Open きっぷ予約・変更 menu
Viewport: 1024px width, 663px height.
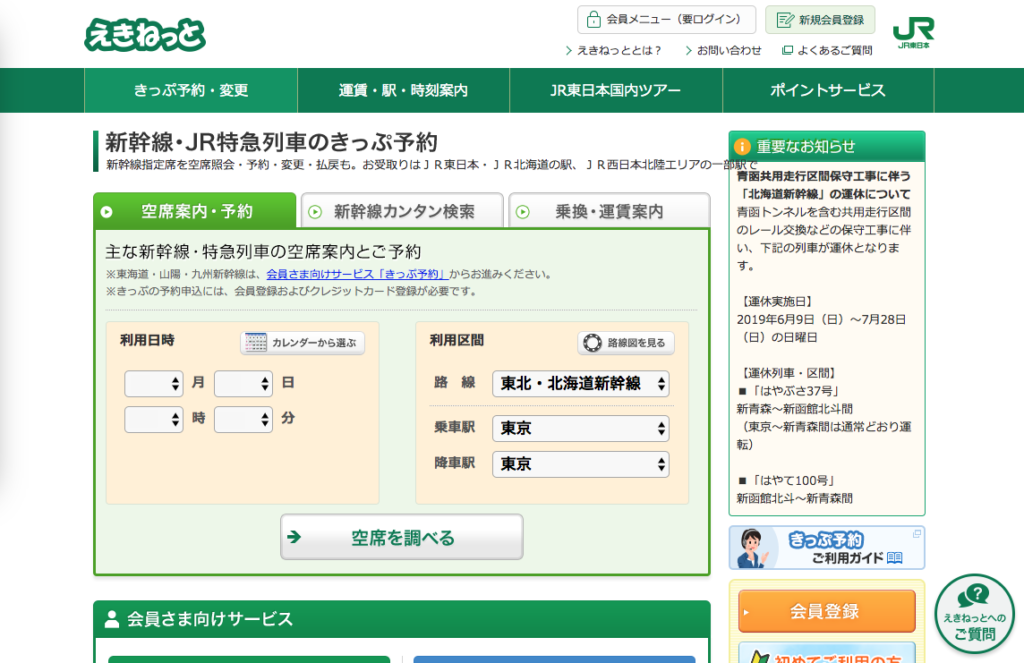click(191, 90)
